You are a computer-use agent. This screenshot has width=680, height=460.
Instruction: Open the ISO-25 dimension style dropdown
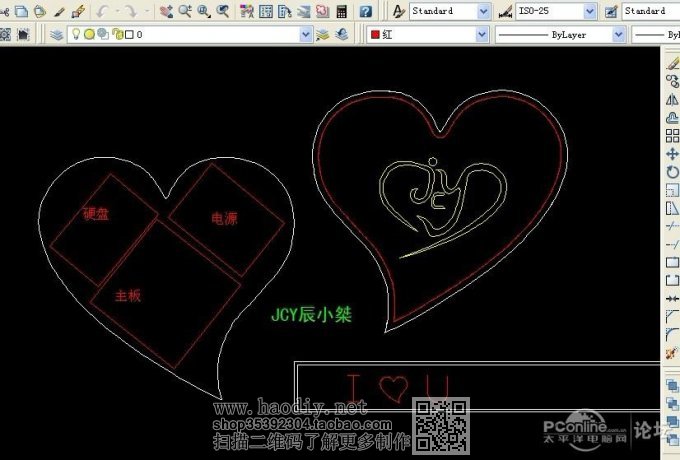coord(590,11)
